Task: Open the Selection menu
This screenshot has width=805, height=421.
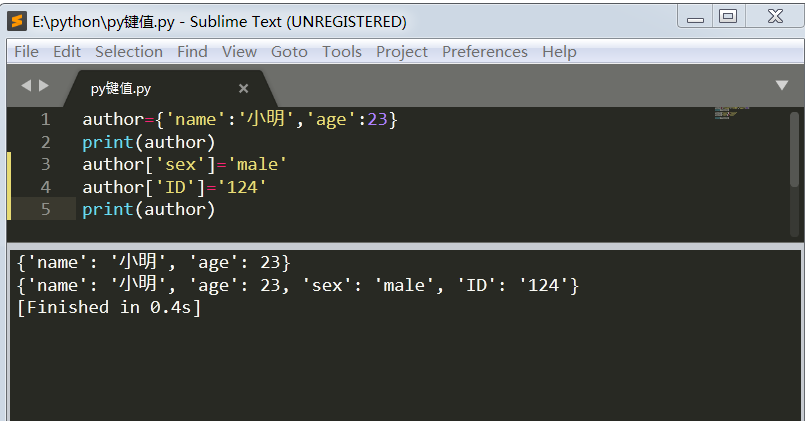Action: coord(129,52)
